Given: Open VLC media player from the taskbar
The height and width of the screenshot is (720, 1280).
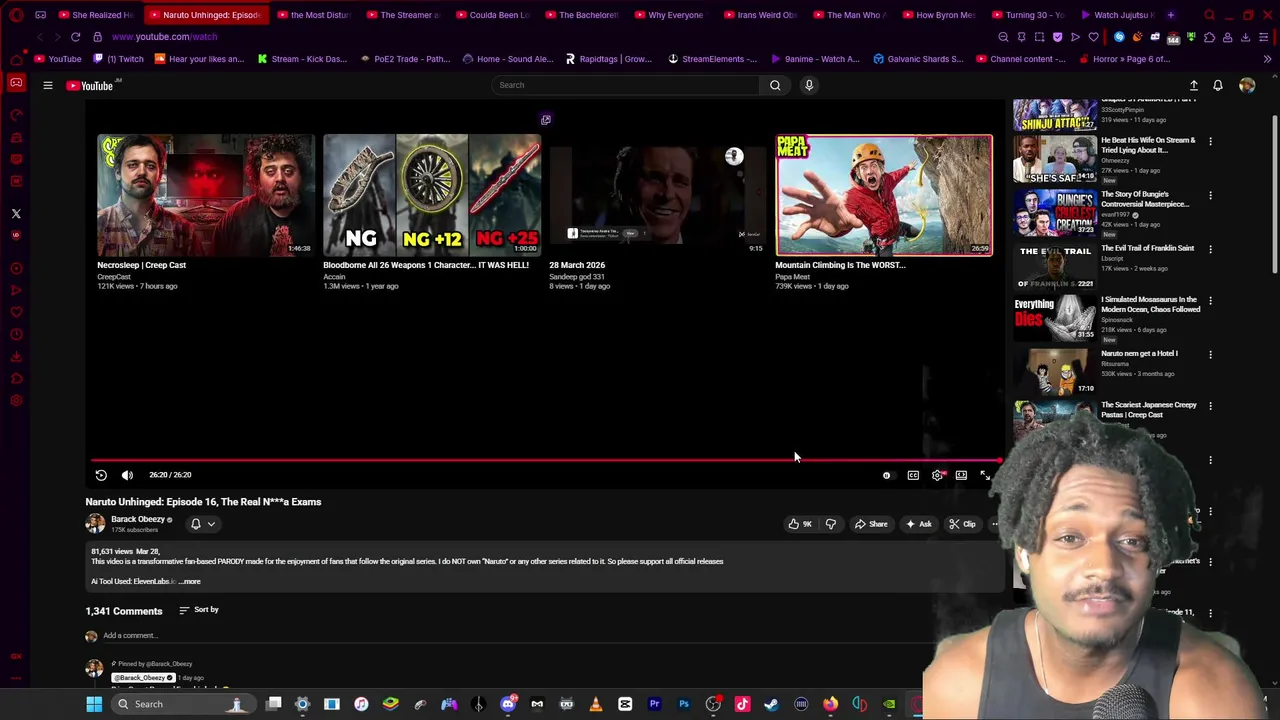Looking at the screenshot, I should tap(596, 704).
